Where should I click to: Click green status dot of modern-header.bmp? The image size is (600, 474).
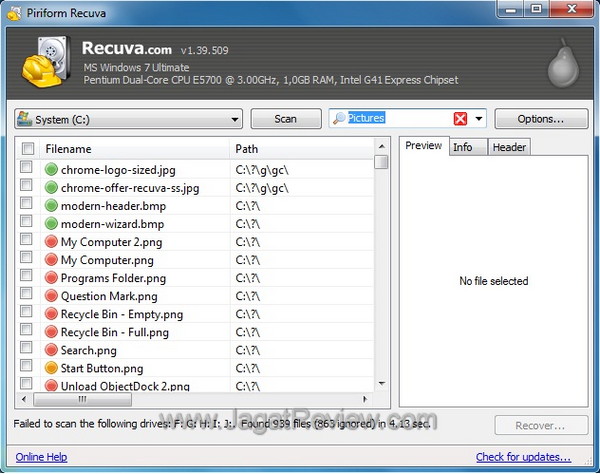pyautogui.click(x=51, y=205)
